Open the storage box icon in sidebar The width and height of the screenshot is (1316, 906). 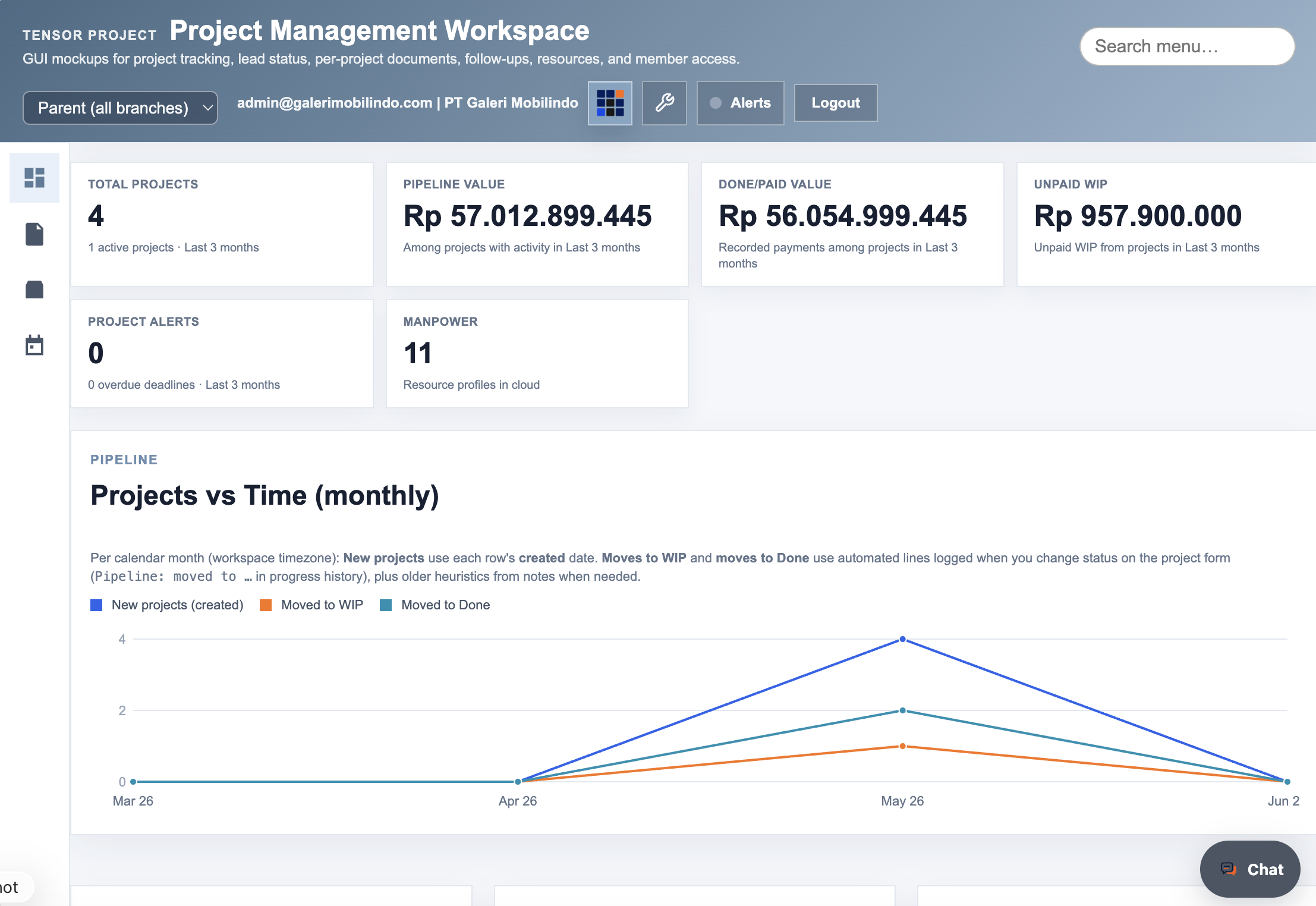coord(34,290)
